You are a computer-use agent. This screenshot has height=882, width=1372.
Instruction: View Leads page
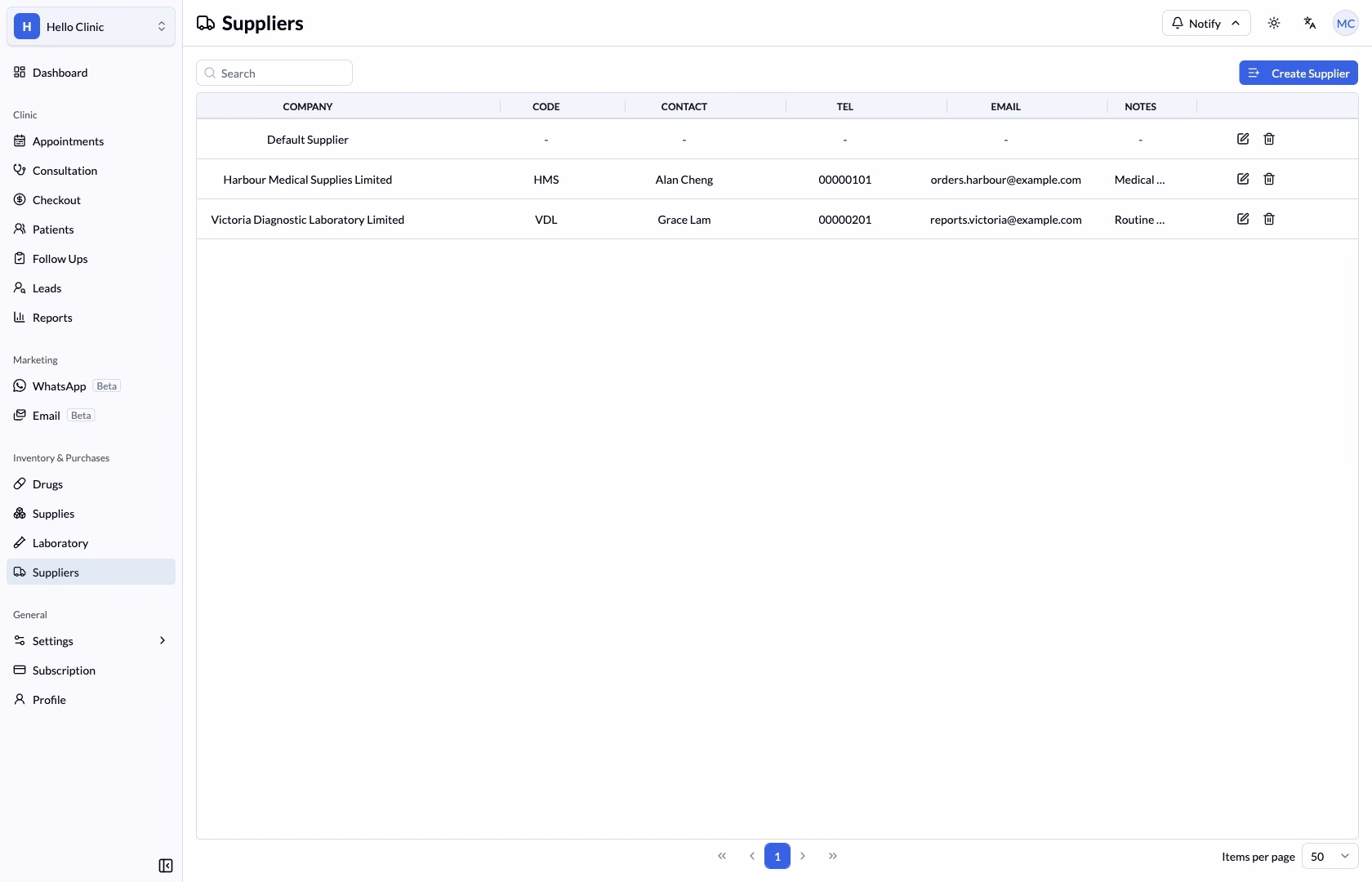91,288
